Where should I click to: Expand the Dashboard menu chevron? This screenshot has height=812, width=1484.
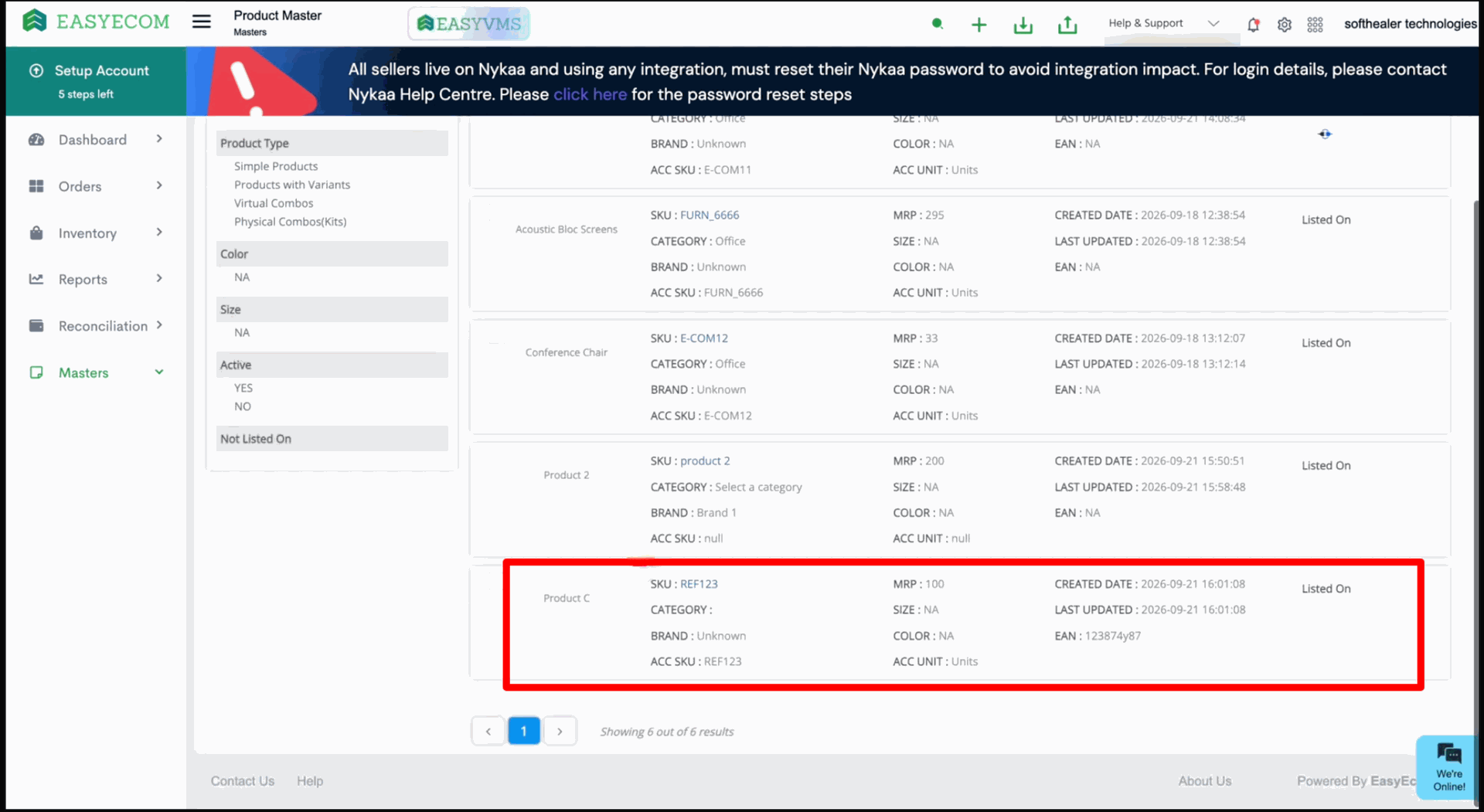pos(159,139)
